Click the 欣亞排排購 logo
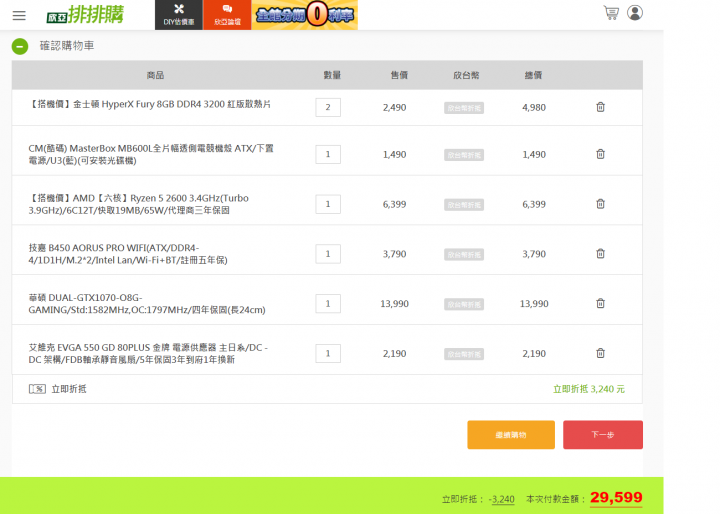Image resolution: width=720 pixels, height=514 pixels. click(85, 15)
